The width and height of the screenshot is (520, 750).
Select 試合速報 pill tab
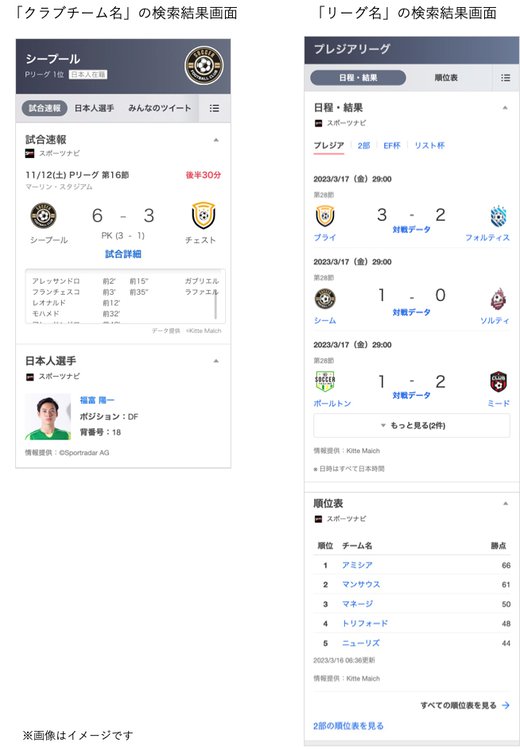pyautogui.click(x=44, y=108)
